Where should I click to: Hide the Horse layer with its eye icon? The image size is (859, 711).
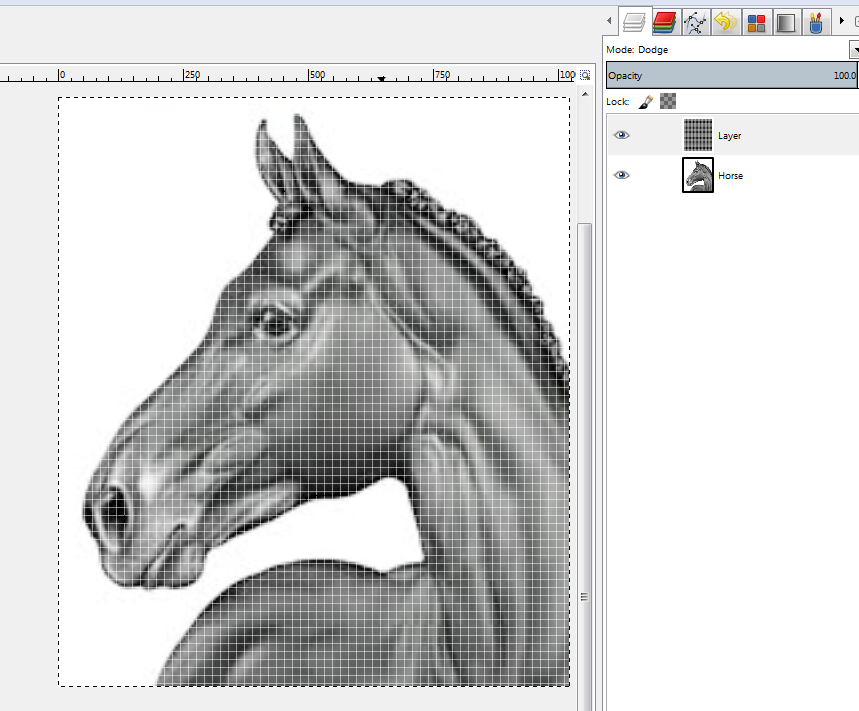point(622,175)
